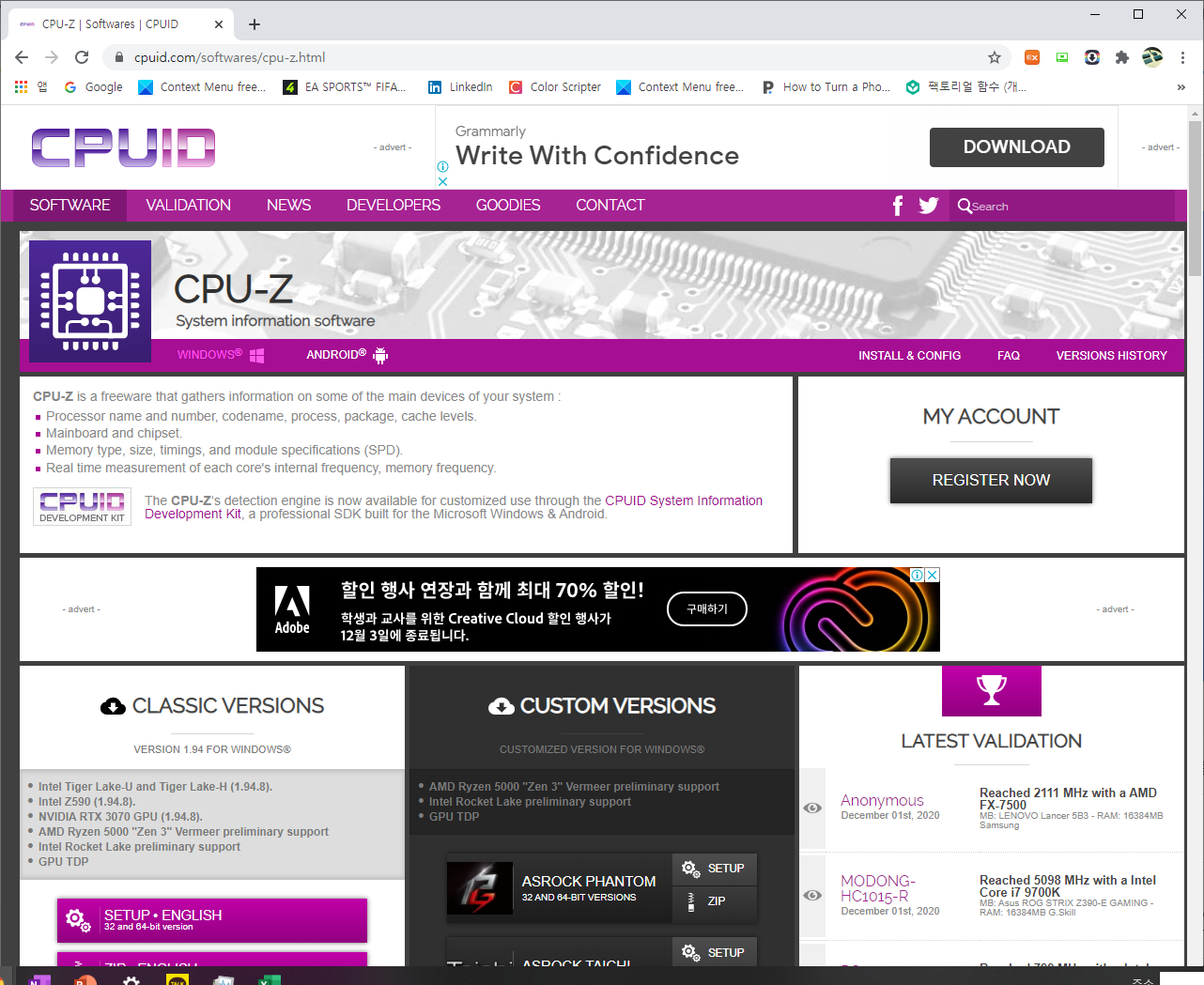Open the Chrome Extensions puzzle icon
Screen dimensions: 1204x985
[x=1121, y=57]
